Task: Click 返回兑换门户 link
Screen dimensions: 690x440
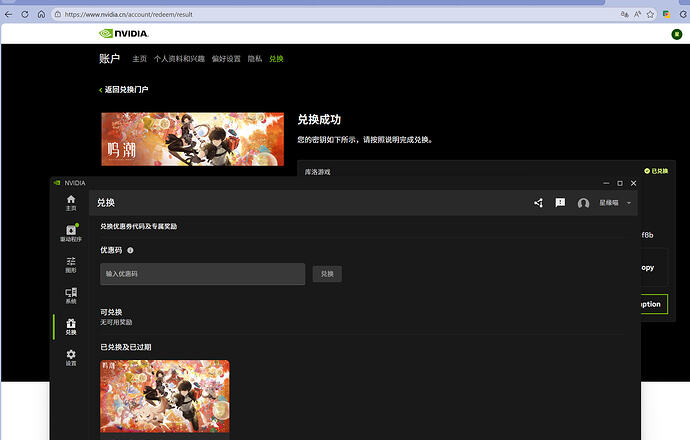Action: coord(124,90)
